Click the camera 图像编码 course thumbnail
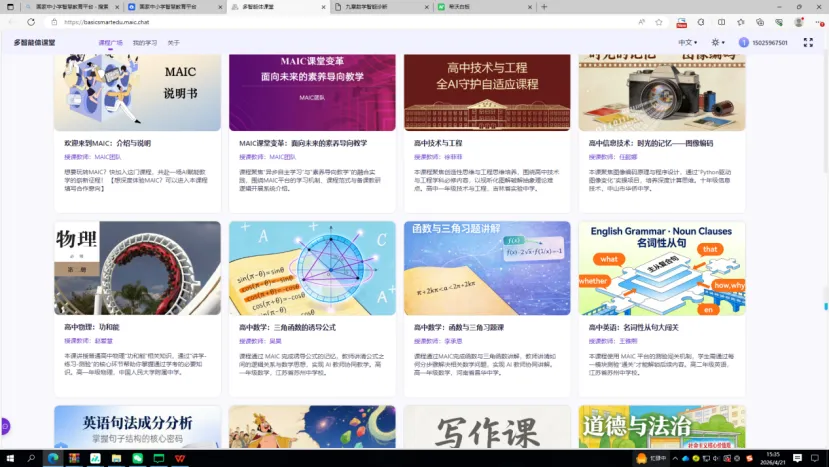 point(662,92)
